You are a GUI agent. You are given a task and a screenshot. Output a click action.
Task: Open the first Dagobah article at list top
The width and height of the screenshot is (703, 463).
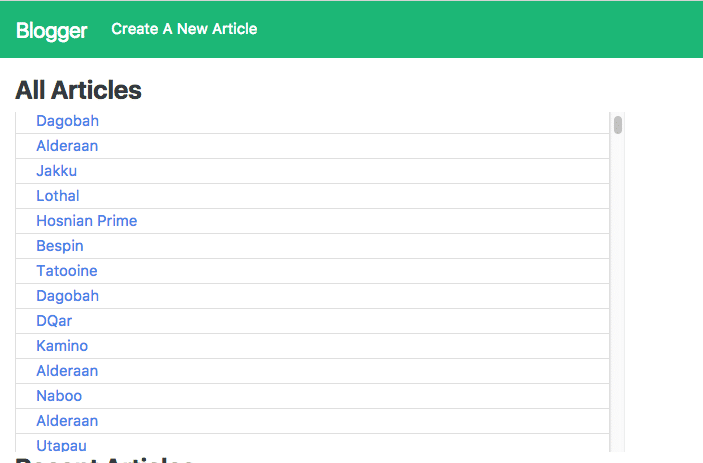click(x=67, y=121)
